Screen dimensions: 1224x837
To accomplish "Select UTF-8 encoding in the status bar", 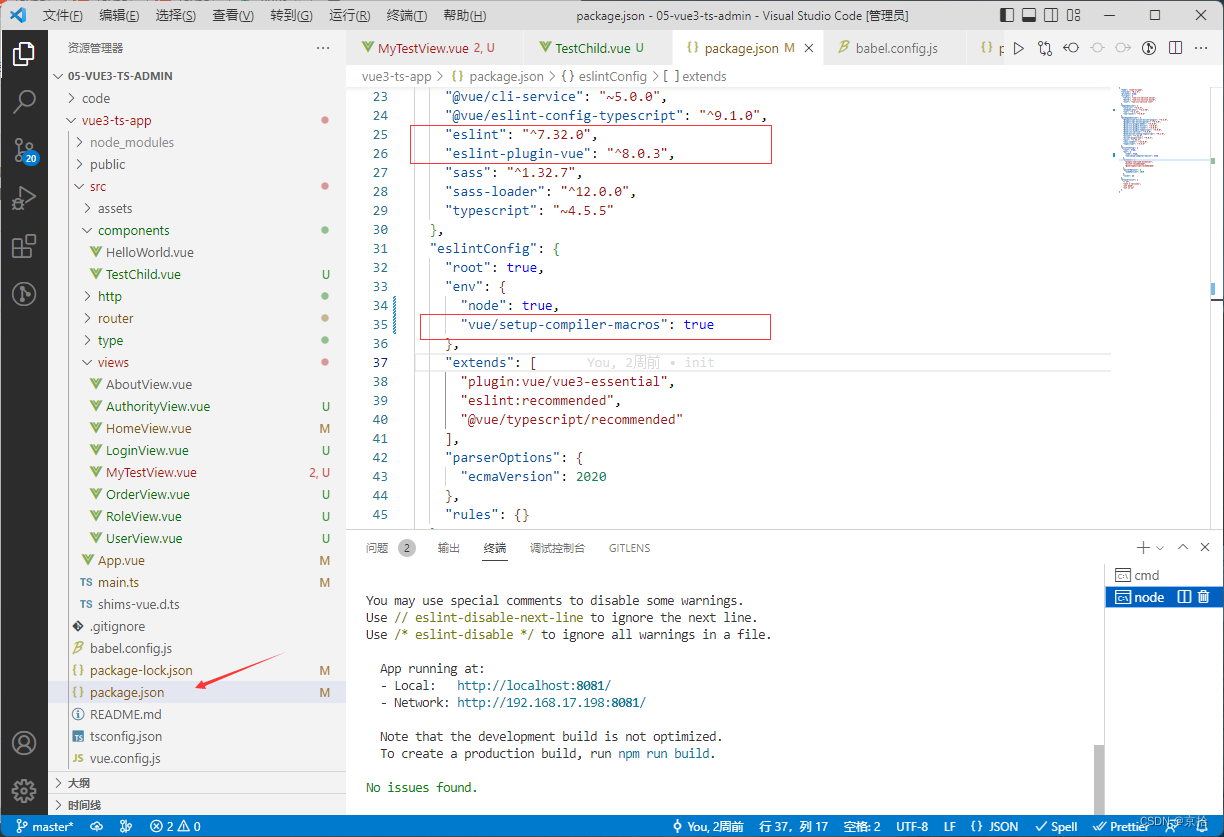I will [912, 826].
